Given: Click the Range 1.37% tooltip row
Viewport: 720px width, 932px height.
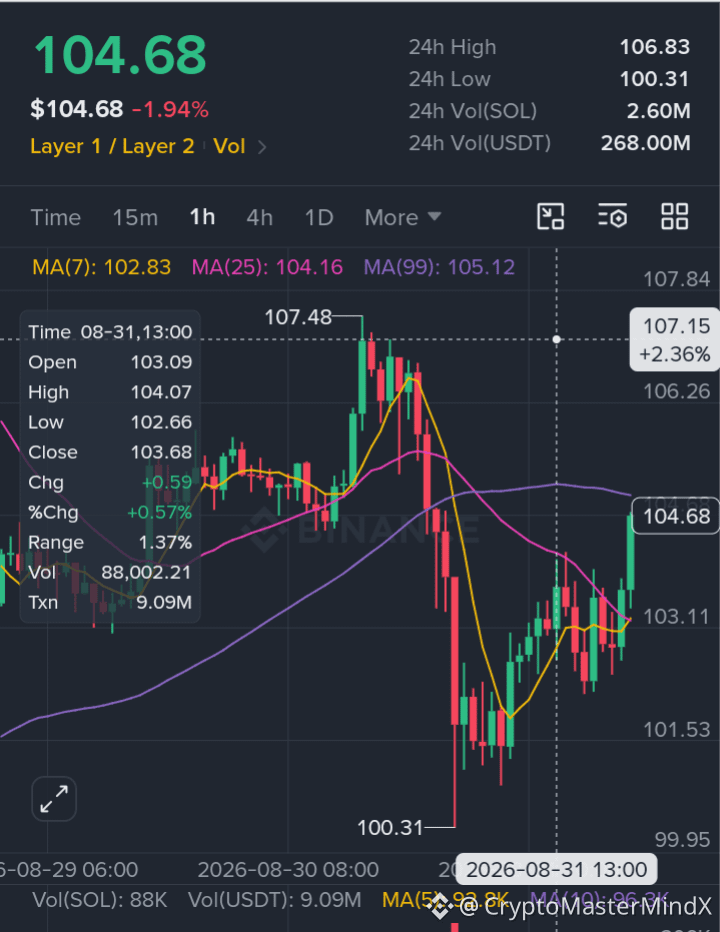Looking at the screenshot, I should point(110,543).
